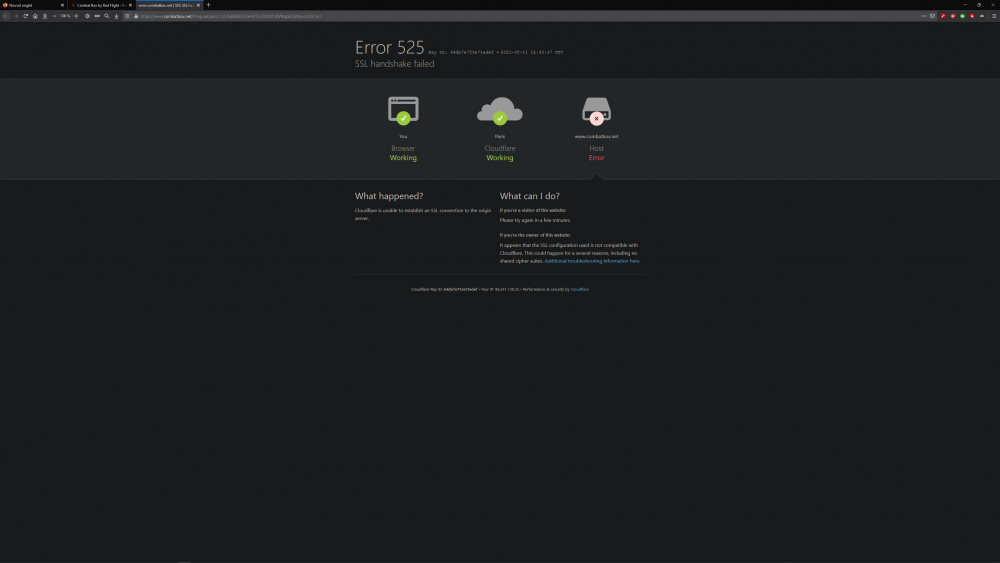Click the red square extension icon
The width and height of the screenshot is (1000, 563).
943,16
